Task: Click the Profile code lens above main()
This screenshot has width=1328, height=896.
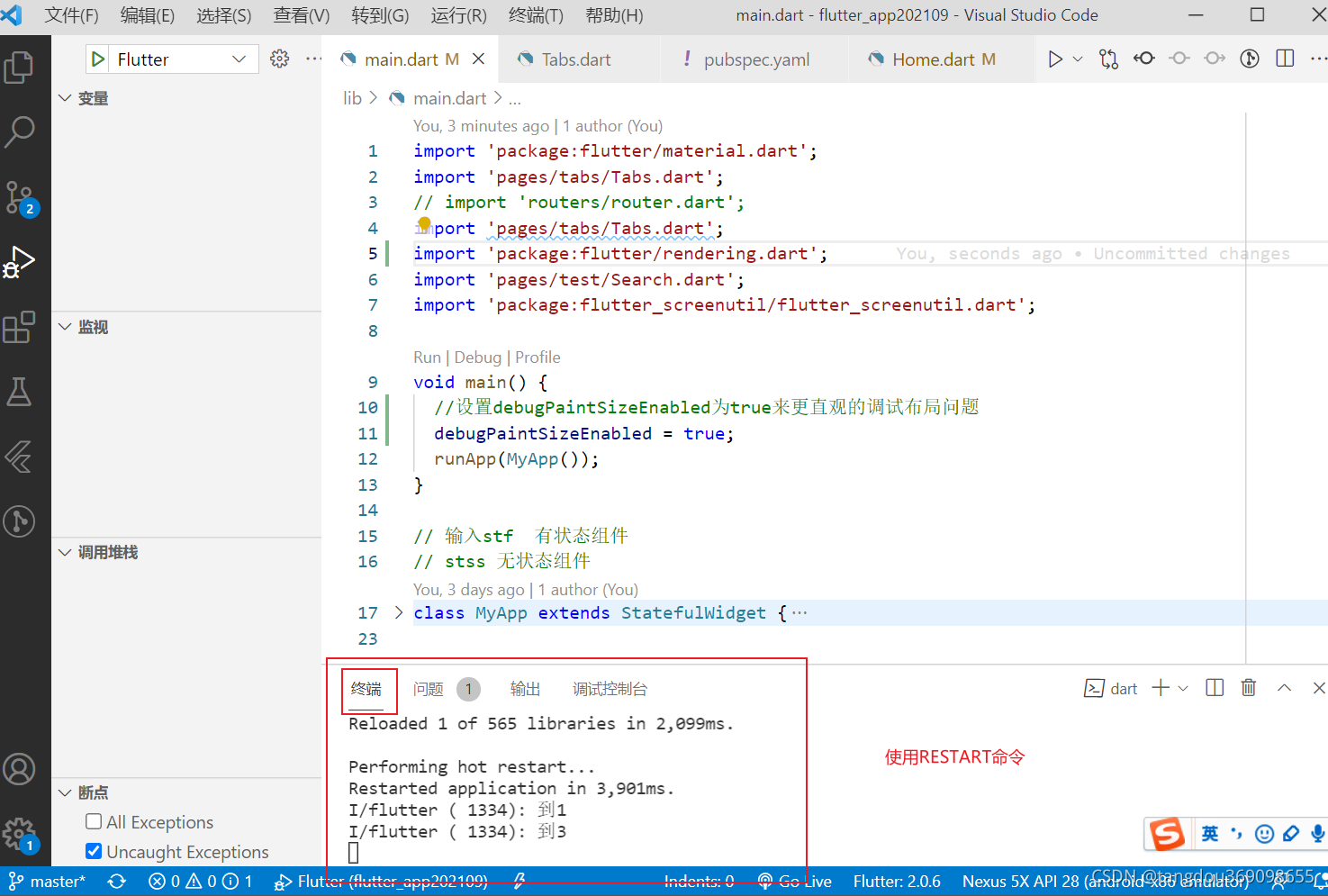Action: pyautogui.click(x=538, y=357)
